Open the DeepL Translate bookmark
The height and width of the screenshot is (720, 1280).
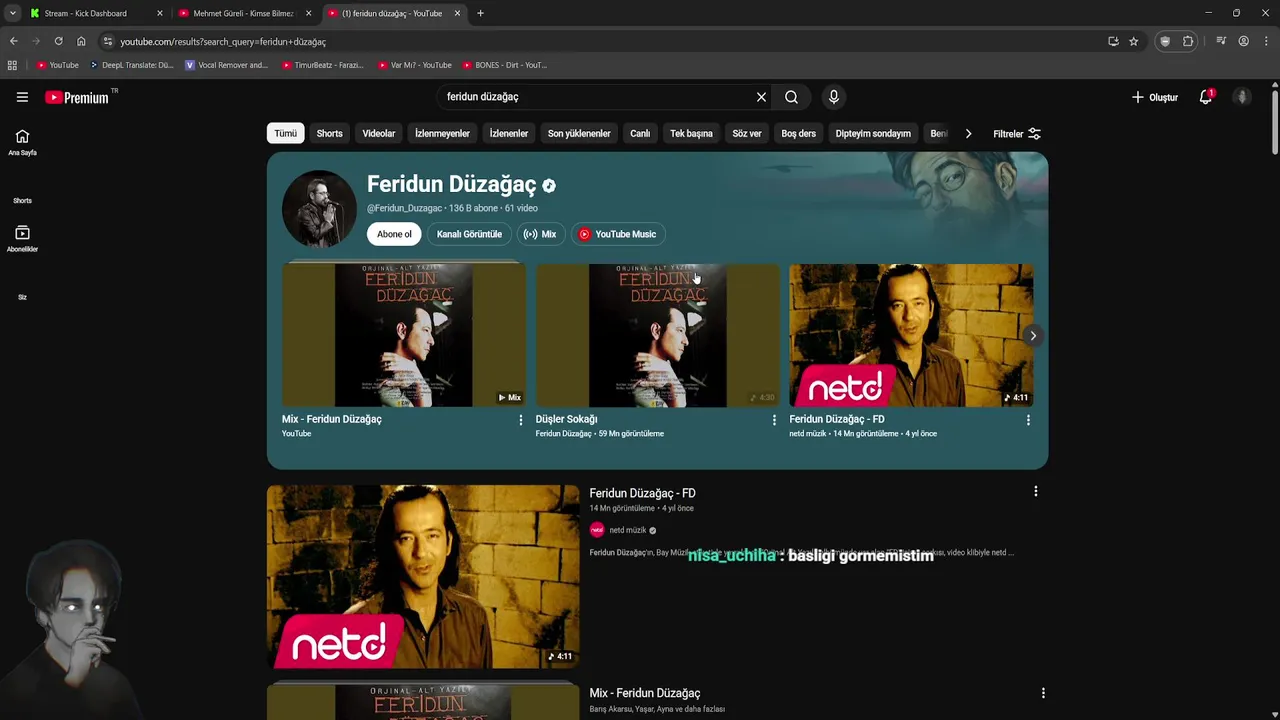(131, 65)
